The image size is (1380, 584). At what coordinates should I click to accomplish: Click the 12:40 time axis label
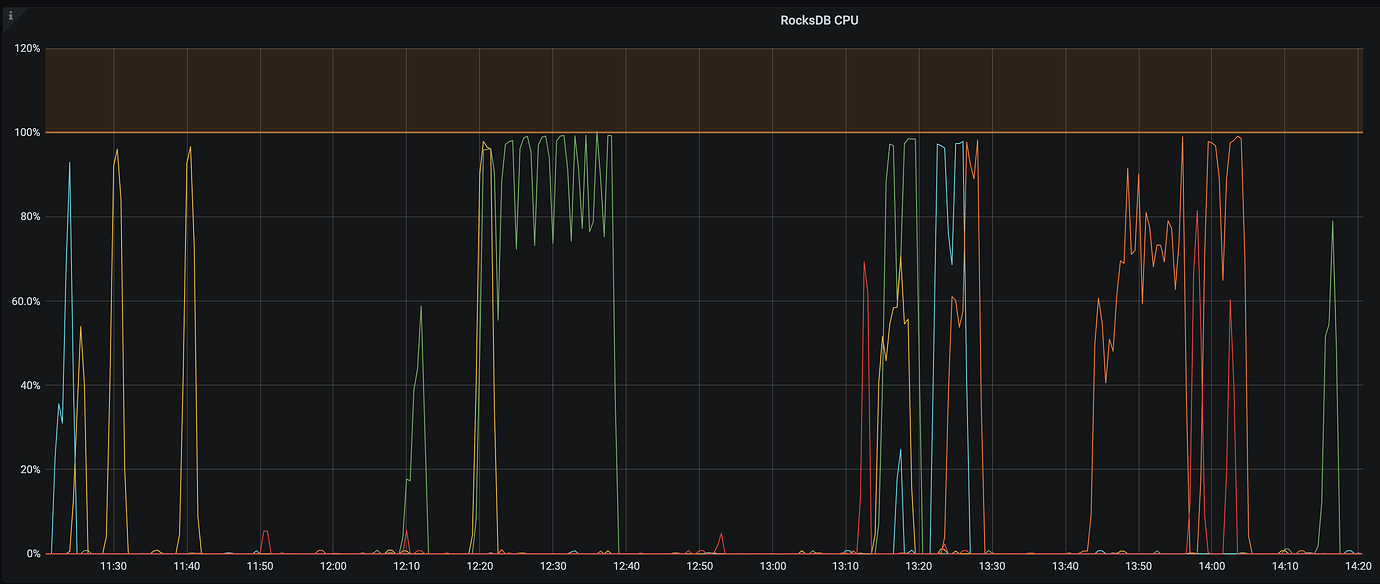(626, 566)
